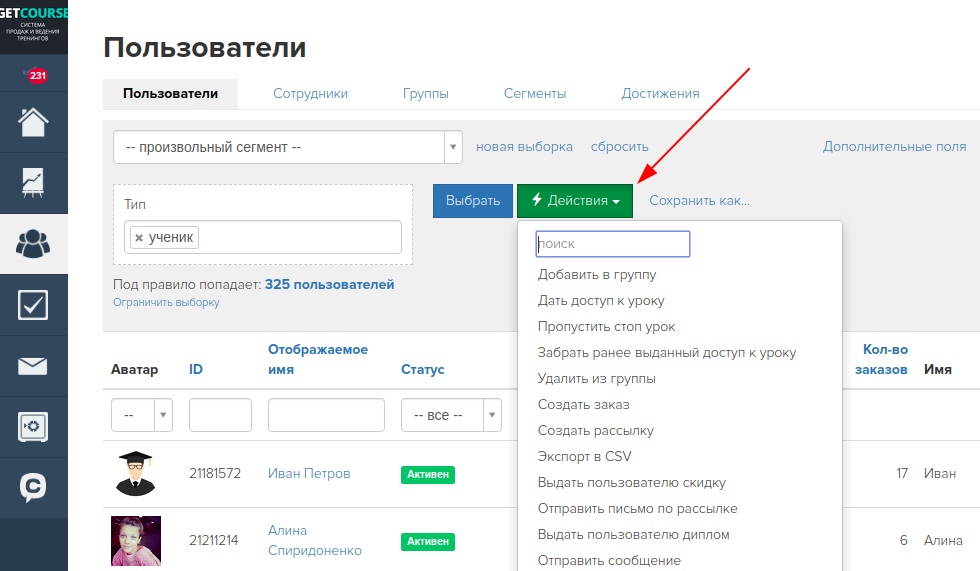Choose 'Дать доступ к уроку' action
This screenshot has height=571, width=980.
point(601,300)
